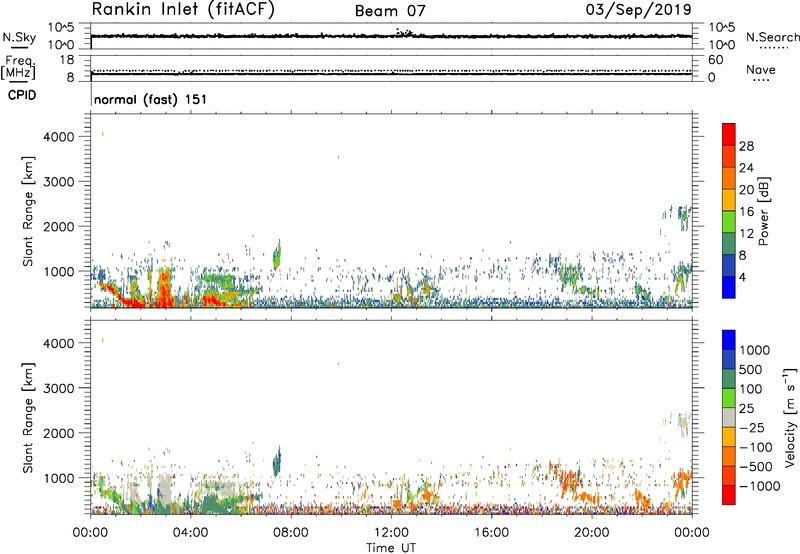Click the 2000 km tick of velocity panel

coord(59,433)
